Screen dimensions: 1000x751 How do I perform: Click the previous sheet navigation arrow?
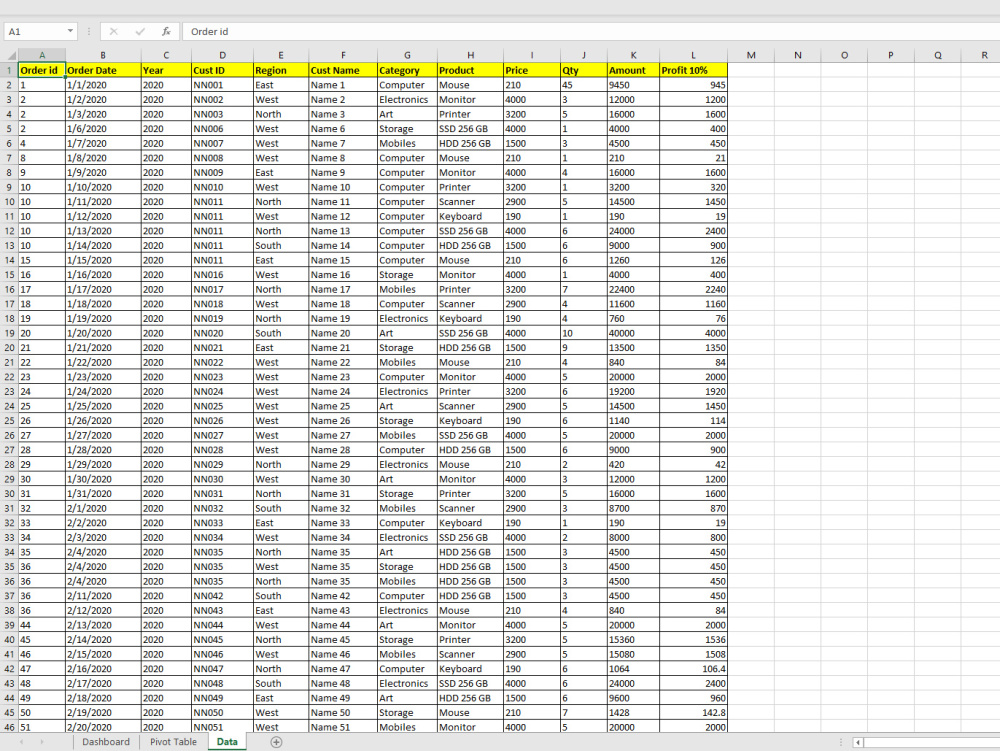(x=22, y=742)
